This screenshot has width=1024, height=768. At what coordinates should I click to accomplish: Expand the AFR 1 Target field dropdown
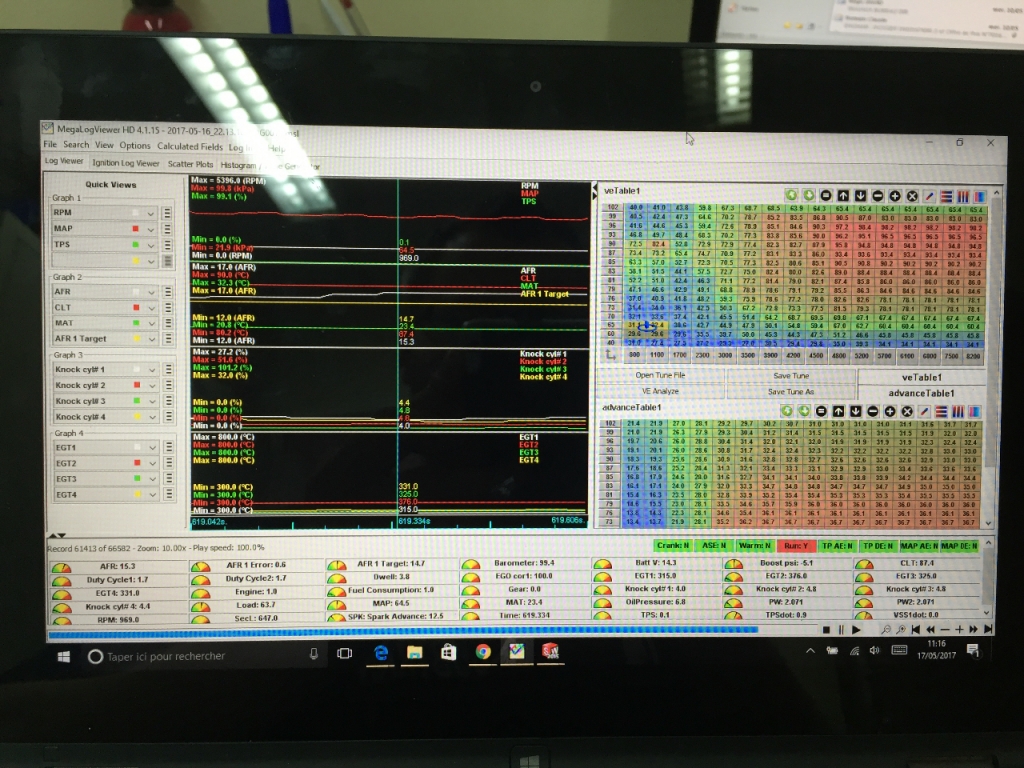point(152,339)
